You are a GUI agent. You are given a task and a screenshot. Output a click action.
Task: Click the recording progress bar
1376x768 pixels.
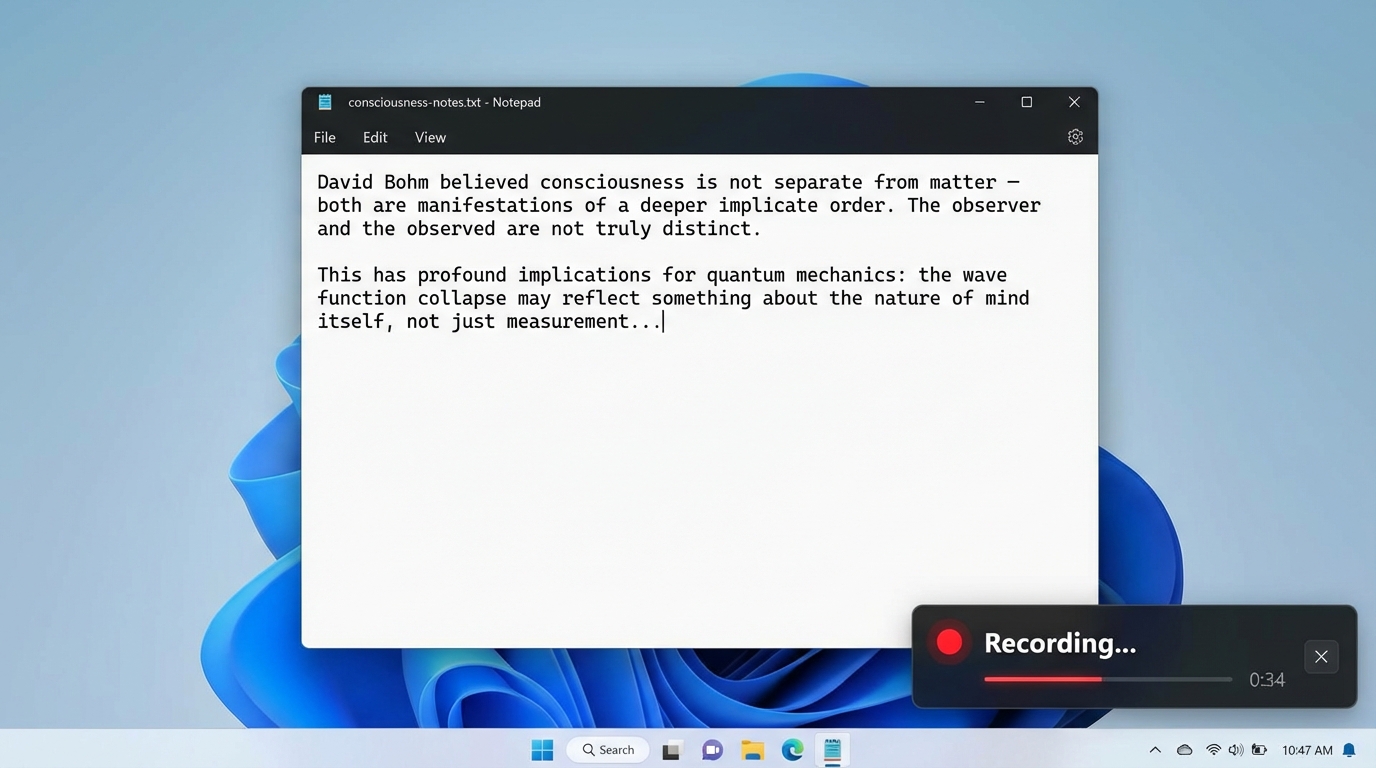tap(1108, 679)
